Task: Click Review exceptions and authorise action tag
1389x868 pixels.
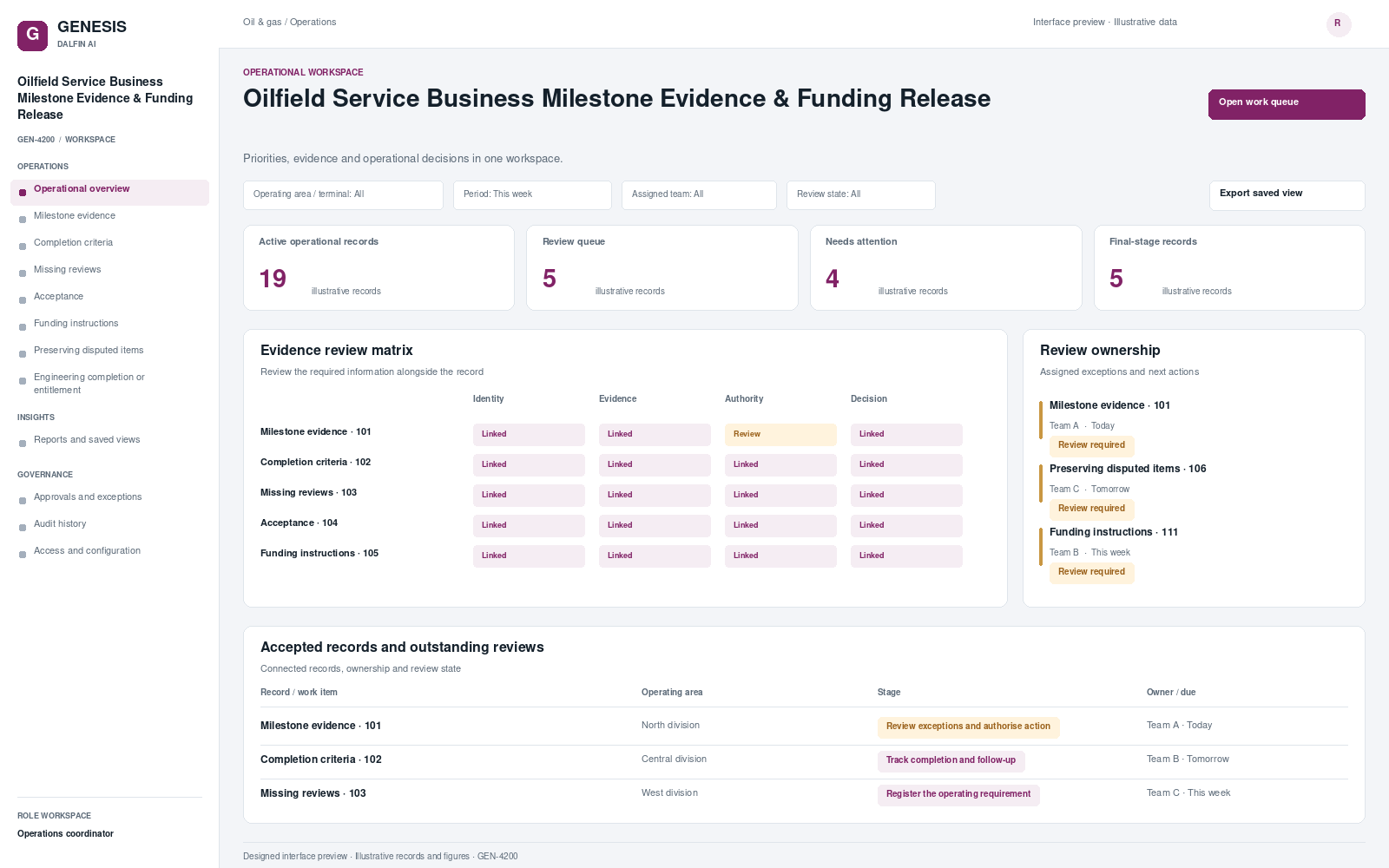Action: tap(968, 727)
